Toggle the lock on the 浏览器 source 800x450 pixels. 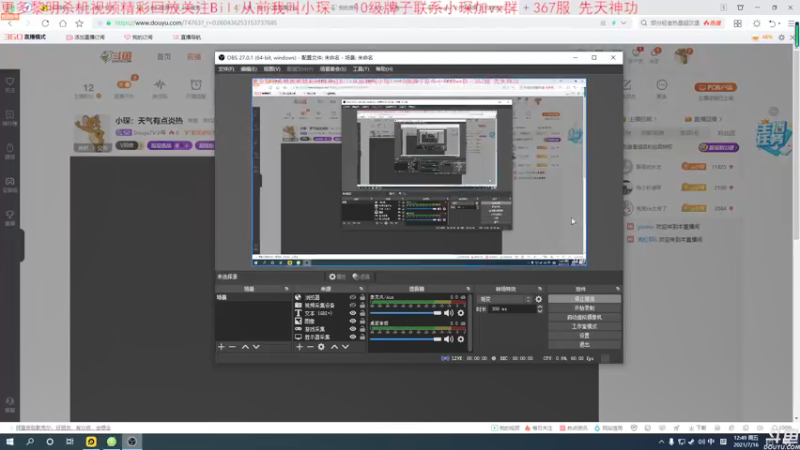coord(362,297)
